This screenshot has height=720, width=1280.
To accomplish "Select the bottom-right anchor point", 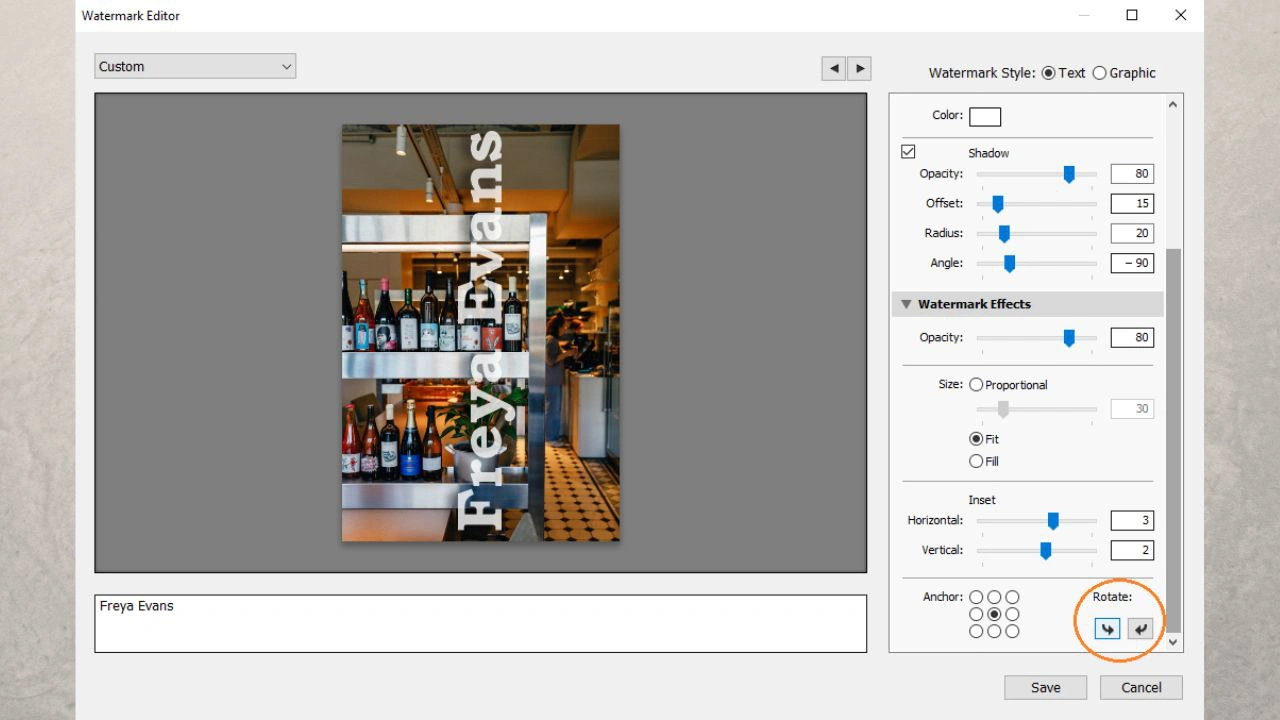I will tap(1012, 631).
